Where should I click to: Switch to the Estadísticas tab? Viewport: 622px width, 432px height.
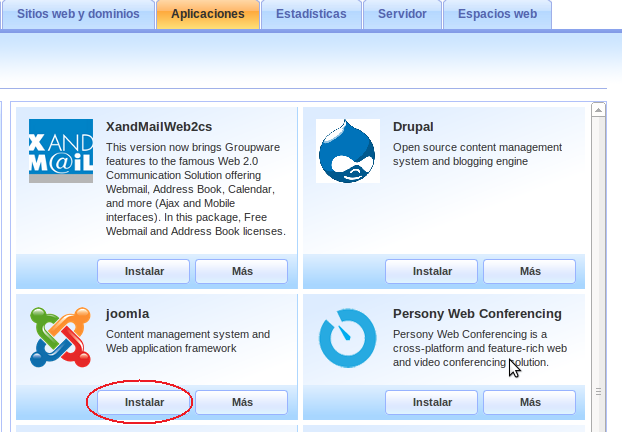click(311, 14)
